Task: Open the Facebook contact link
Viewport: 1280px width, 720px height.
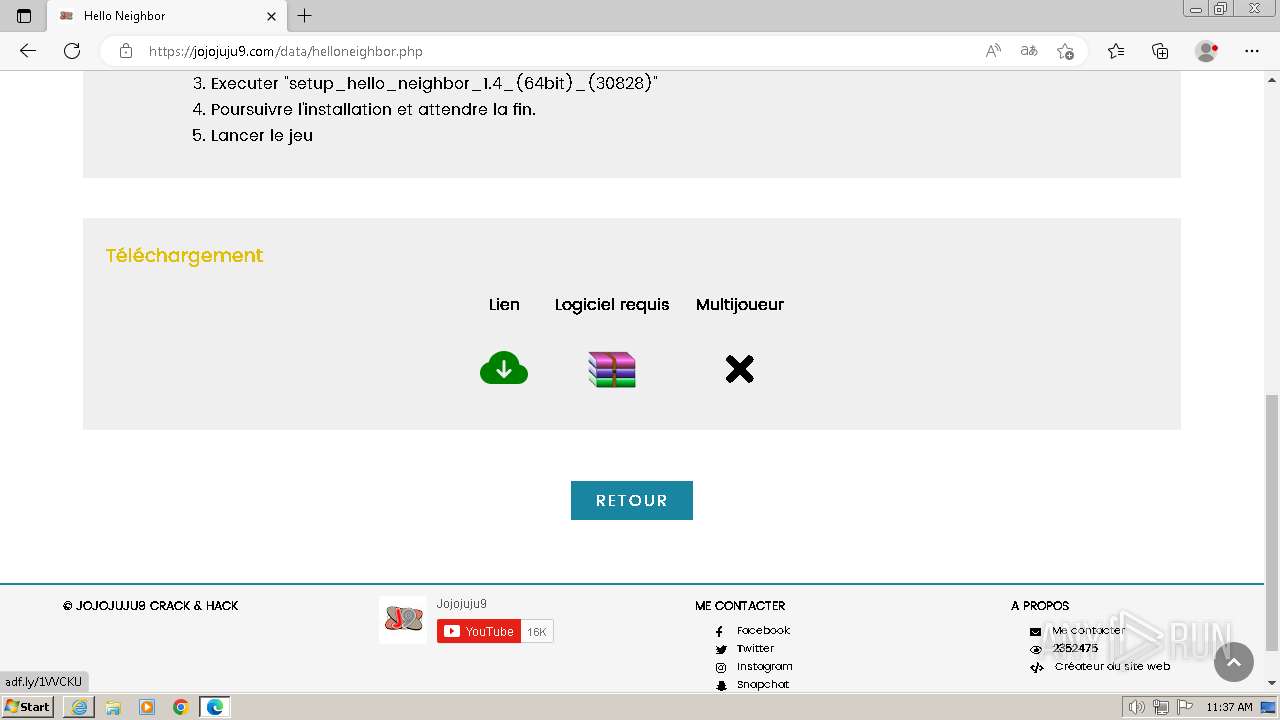Action: tap(763, 630)
